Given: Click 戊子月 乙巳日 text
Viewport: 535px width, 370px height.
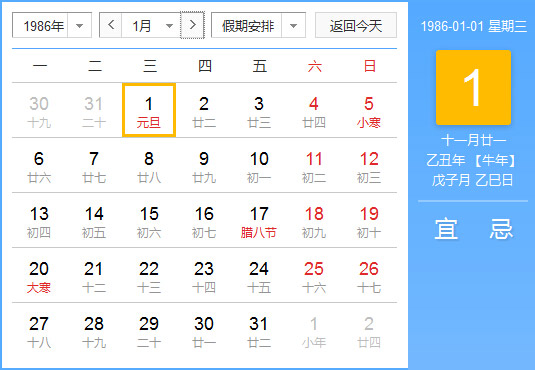Looking at the screenshot, I should pyautogui.click(x=473, y=180).
